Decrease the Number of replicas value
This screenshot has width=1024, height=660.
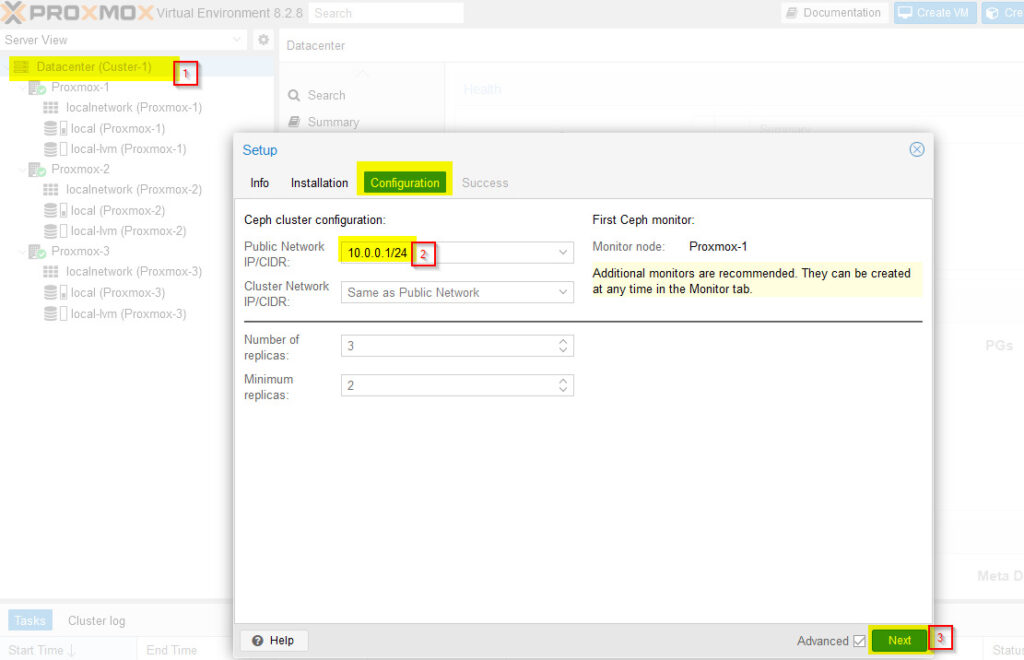click(x=563, y=351)
